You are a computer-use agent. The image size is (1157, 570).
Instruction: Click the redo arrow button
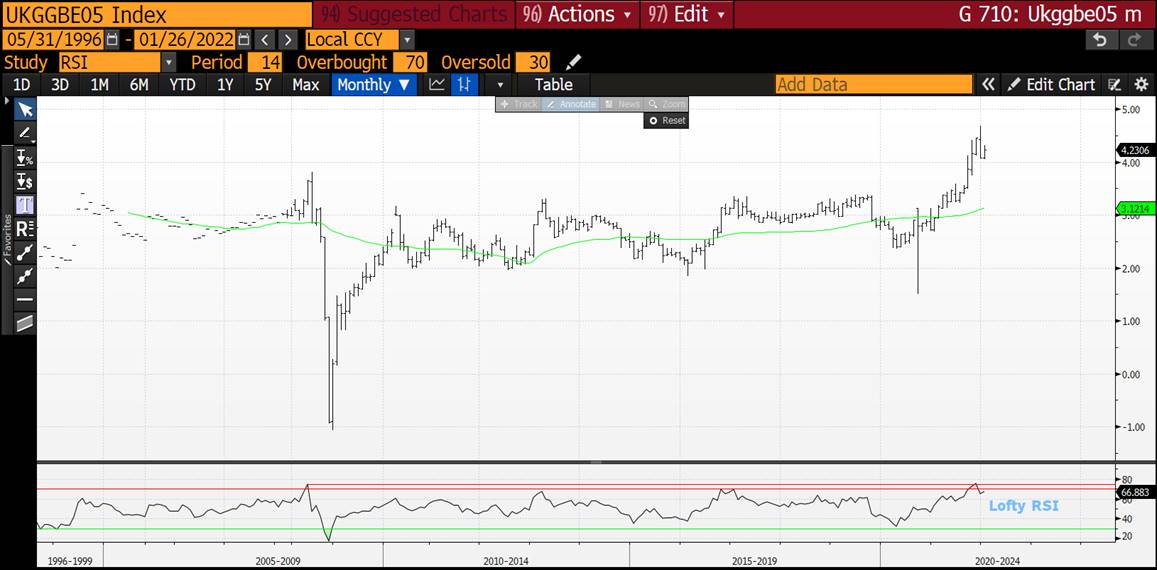[x=1134, y=40]
